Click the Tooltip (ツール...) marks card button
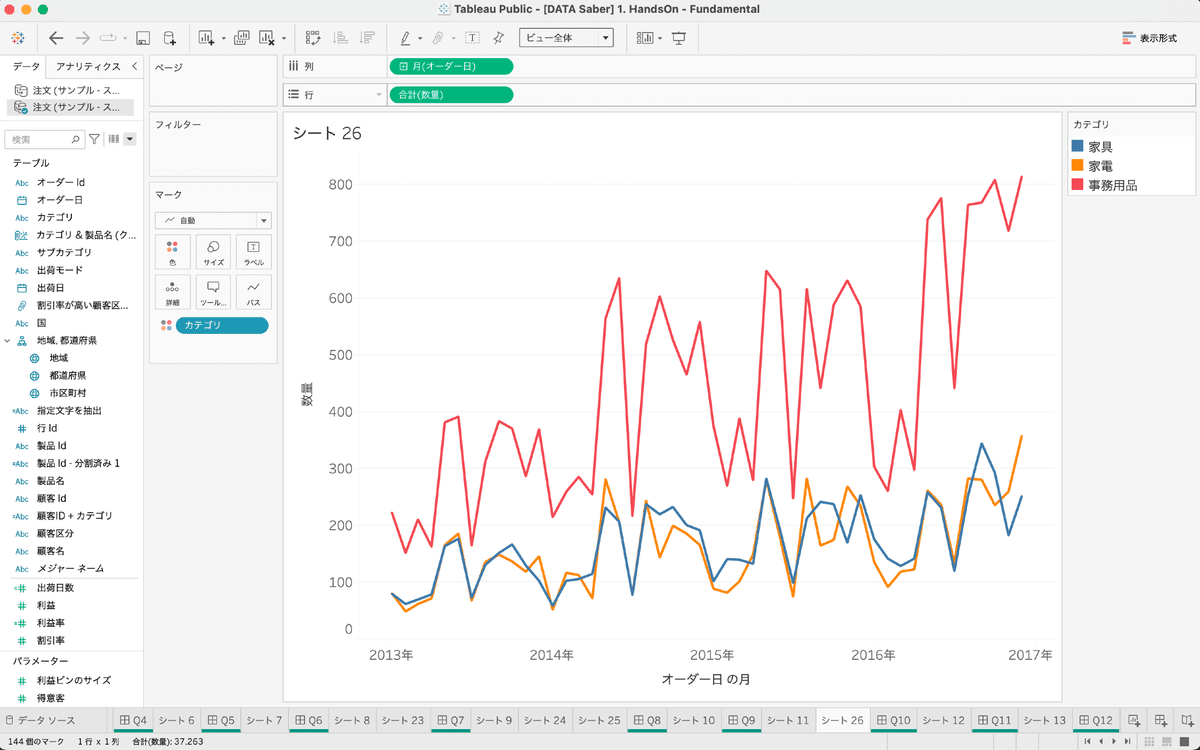The height and width of the screenshot is (750, 1200). 213,292
